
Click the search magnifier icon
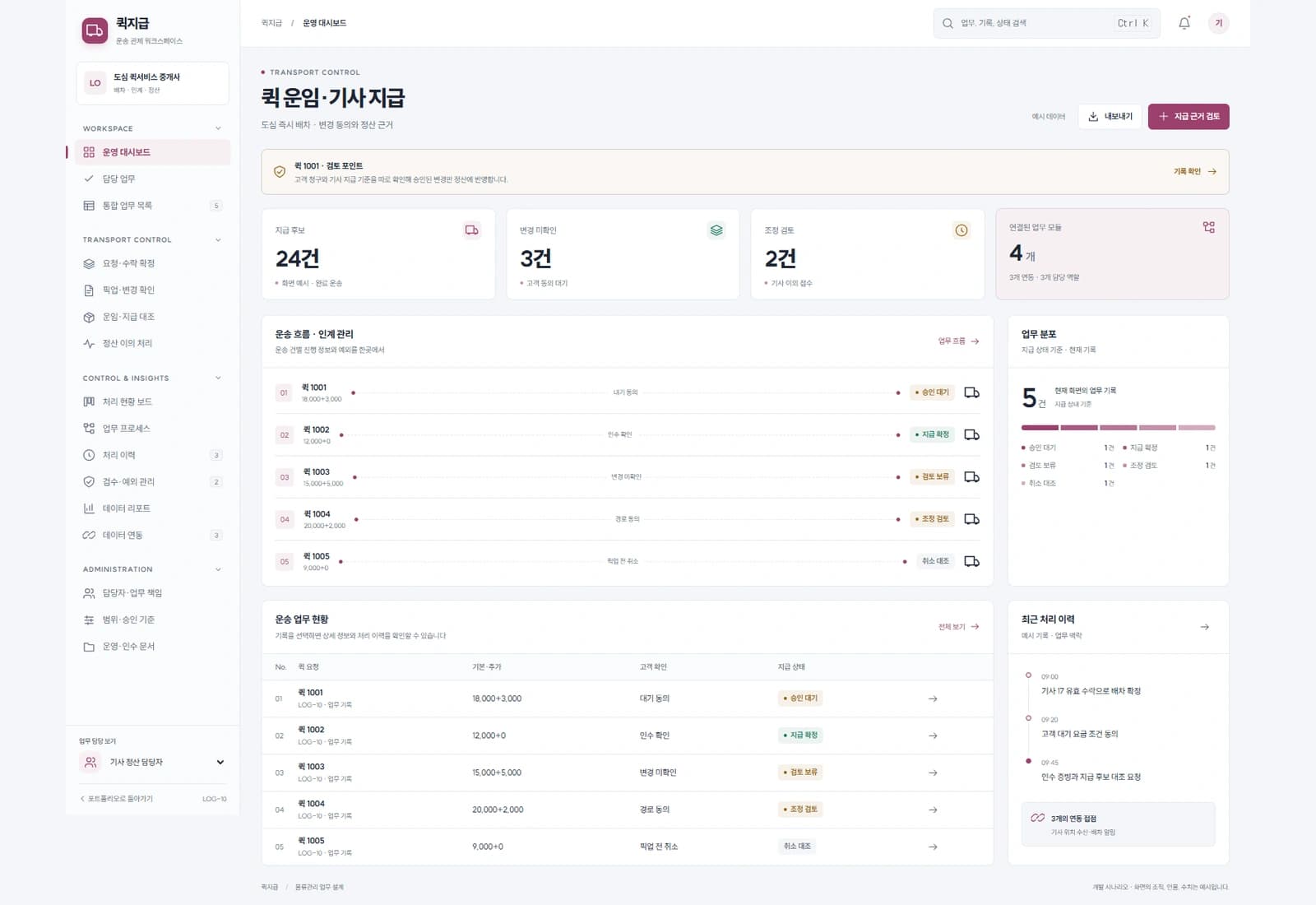click(x=948, y=23)
